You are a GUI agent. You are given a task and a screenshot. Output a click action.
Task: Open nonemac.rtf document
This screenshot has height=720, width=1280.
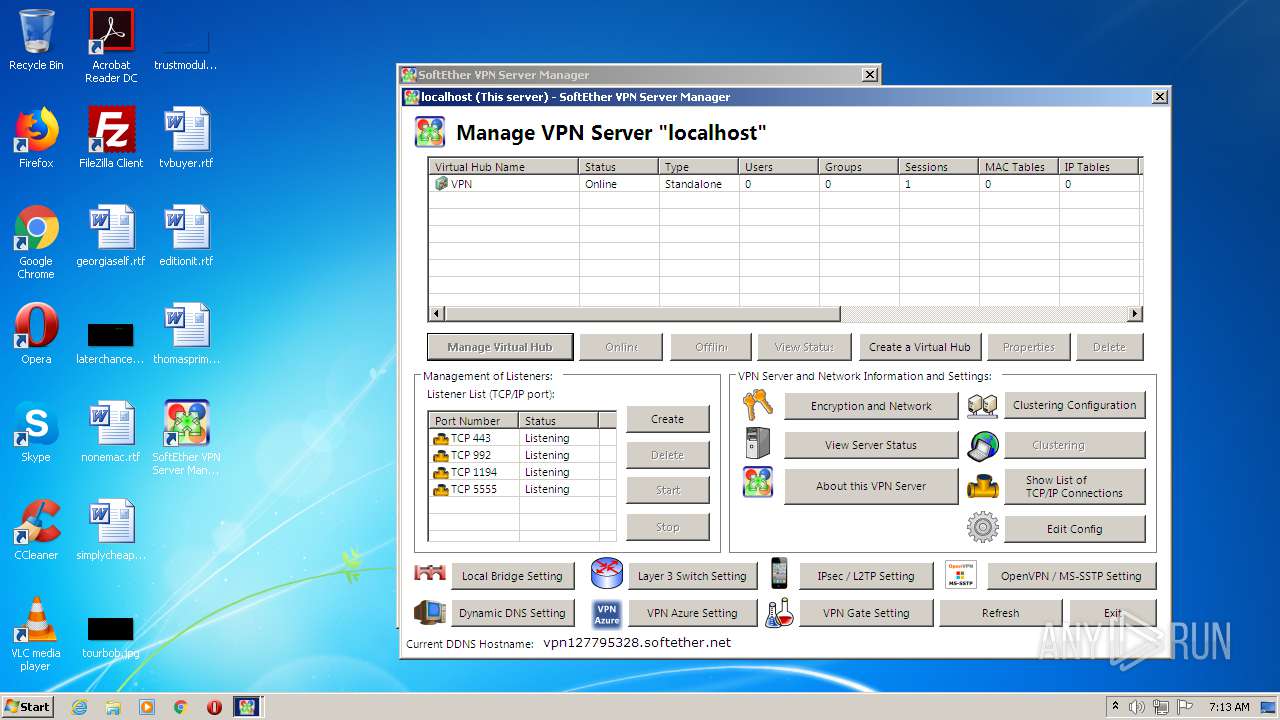coord(111,432)
